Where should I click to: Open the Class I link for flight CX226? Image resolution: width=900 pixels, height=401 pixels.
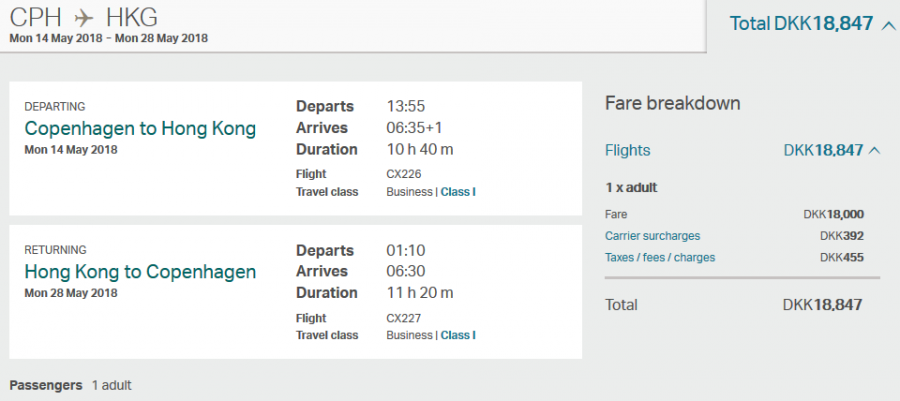(x=458, y=192)
